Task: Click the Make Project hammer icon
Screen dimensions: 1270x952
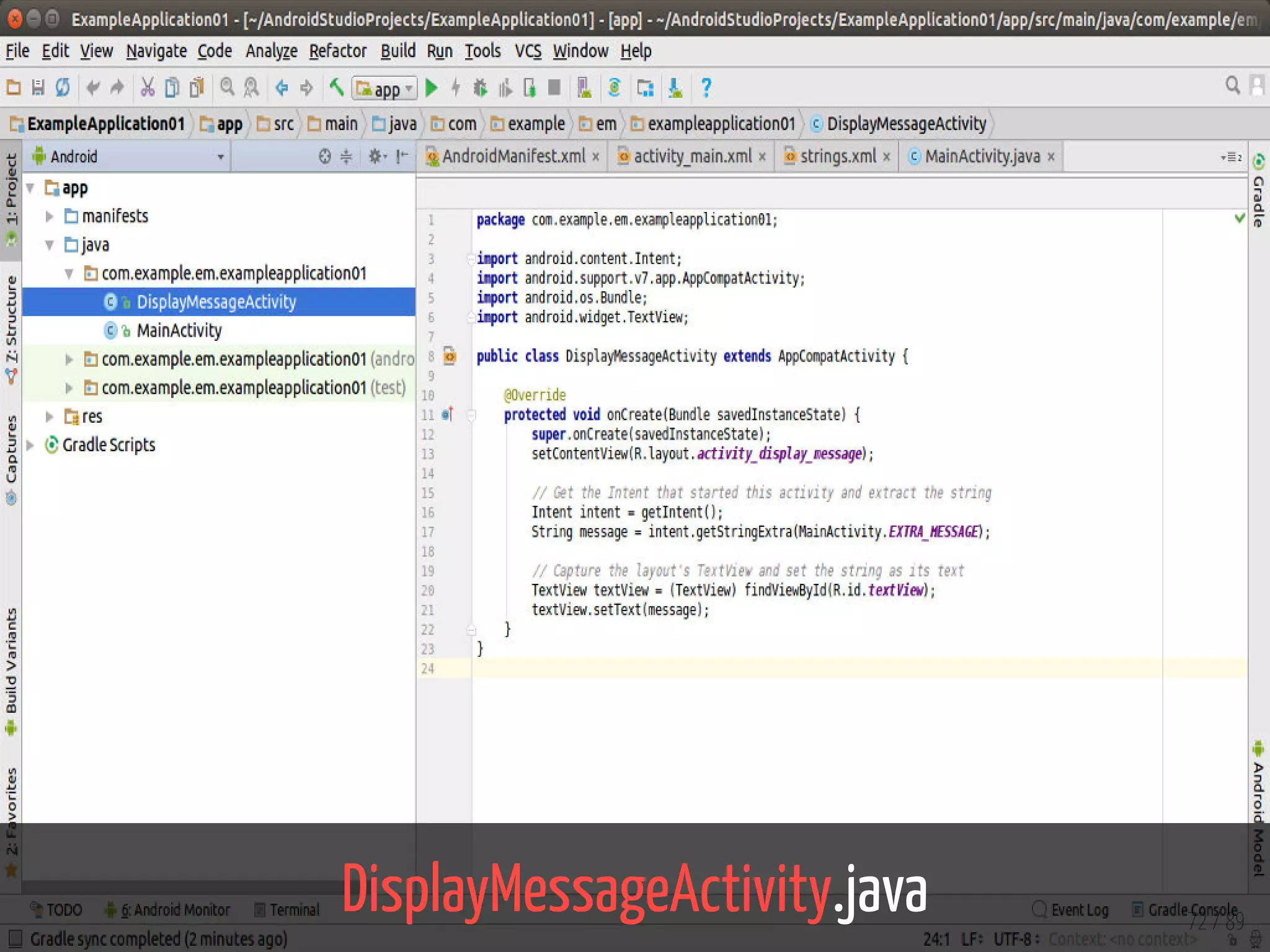Action: (x=337, y=87)
